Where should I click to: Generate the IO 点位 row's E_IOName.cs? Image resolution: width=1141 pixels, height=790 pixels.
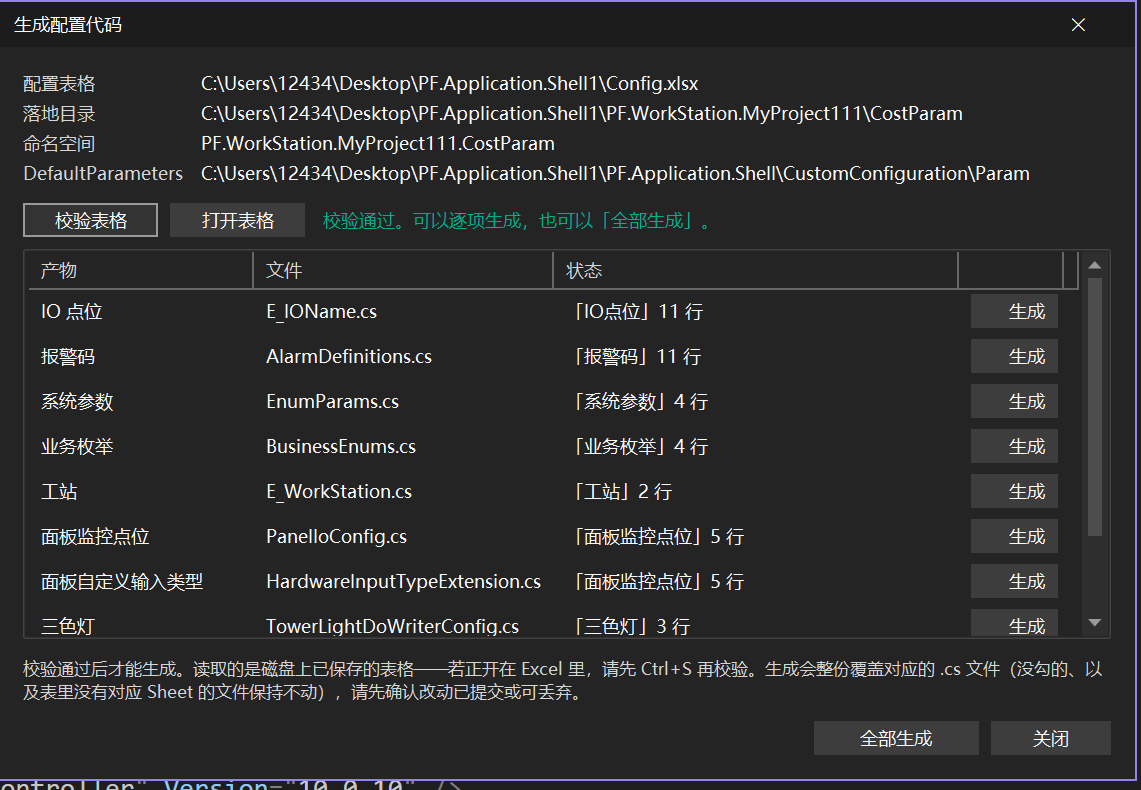1014,311
